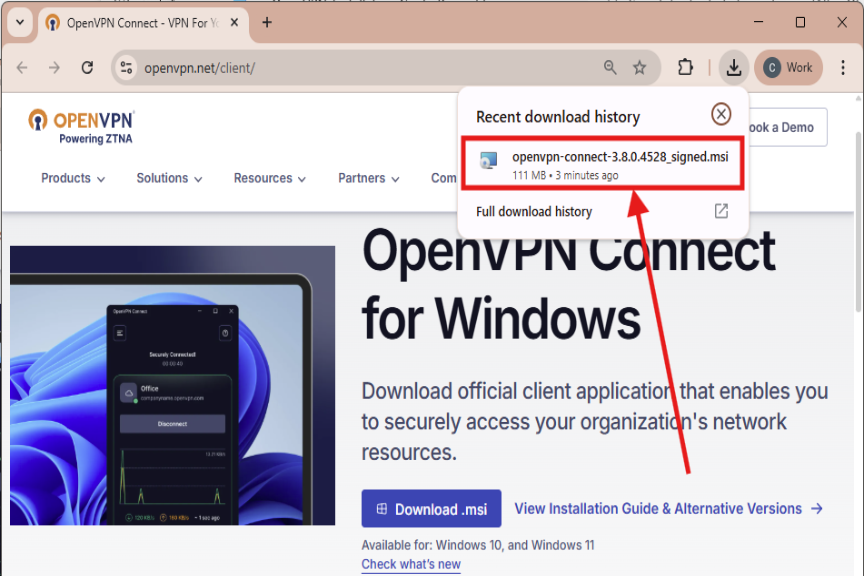Screen dimensions: 864x576
Task: Click the browser back arrow
Action: pos(22,68)
